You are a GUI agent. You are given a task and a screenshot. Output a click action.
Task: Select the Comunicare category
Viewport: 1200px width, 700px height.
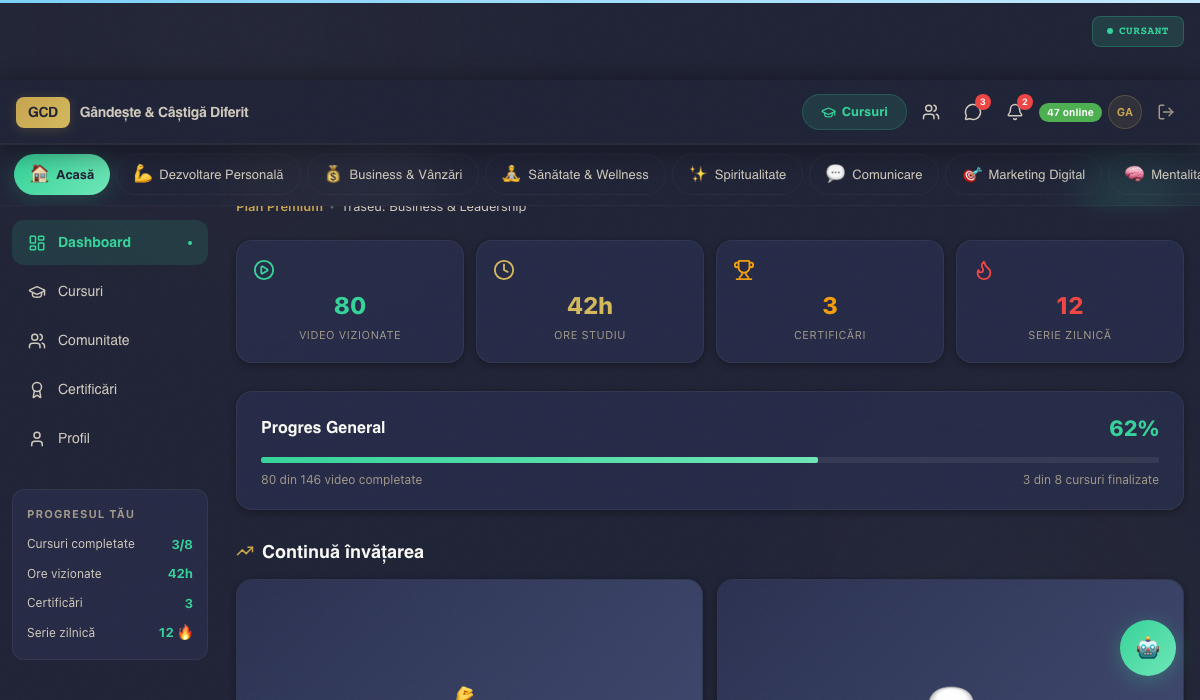point(874,174)
